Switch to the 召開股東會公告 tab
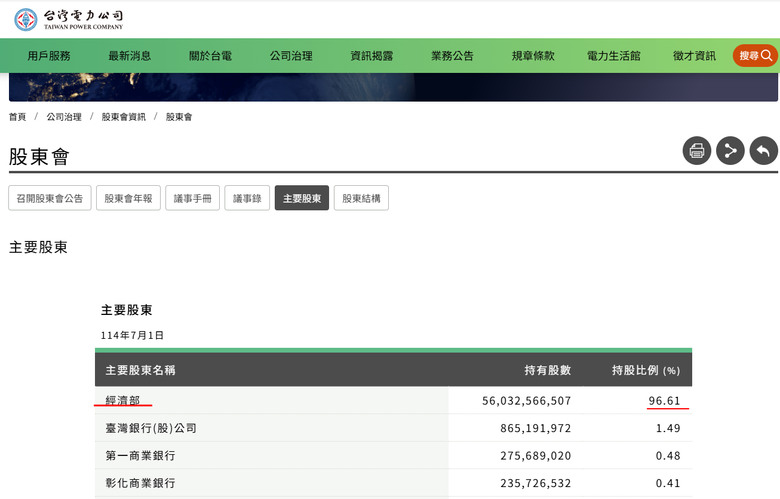Screen dimensions: 780x499 50,198
